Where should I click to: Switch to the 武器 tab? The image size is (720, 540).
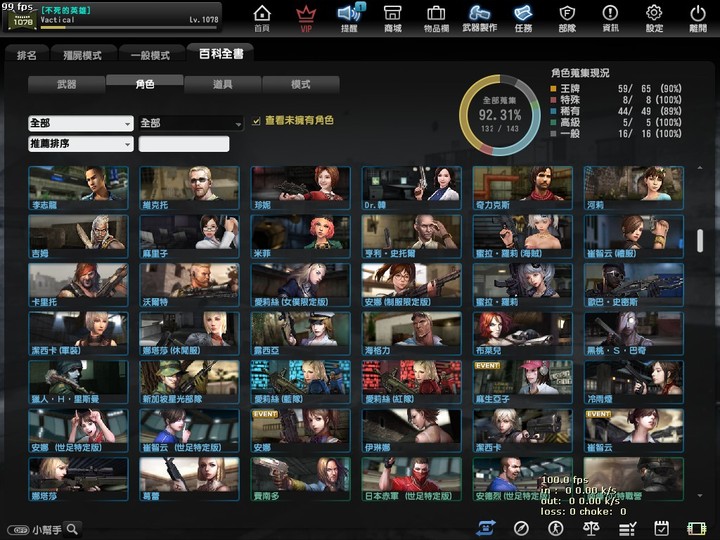click(x=66, y=85)
